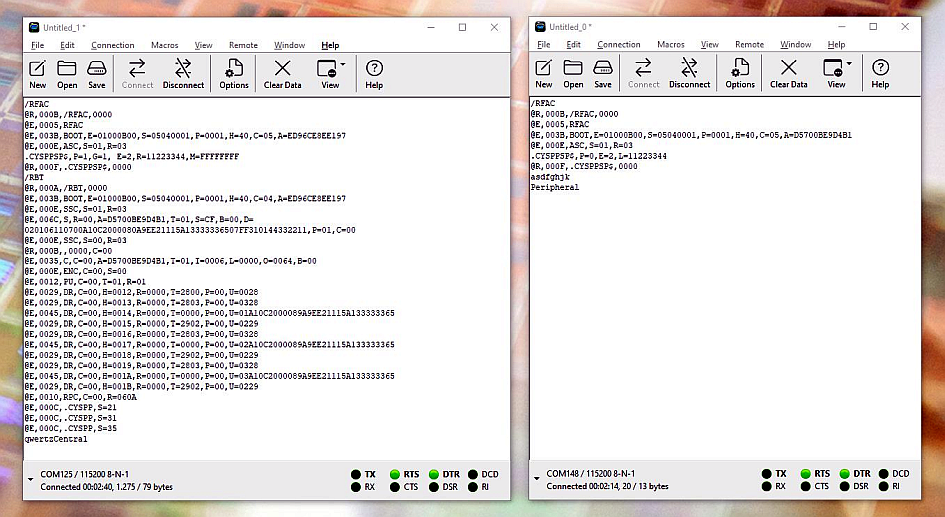Toggle the RTS indicator in Untitled_1 status bar
This screenshot has height=517, width=945.
click(x=396, y=474)
